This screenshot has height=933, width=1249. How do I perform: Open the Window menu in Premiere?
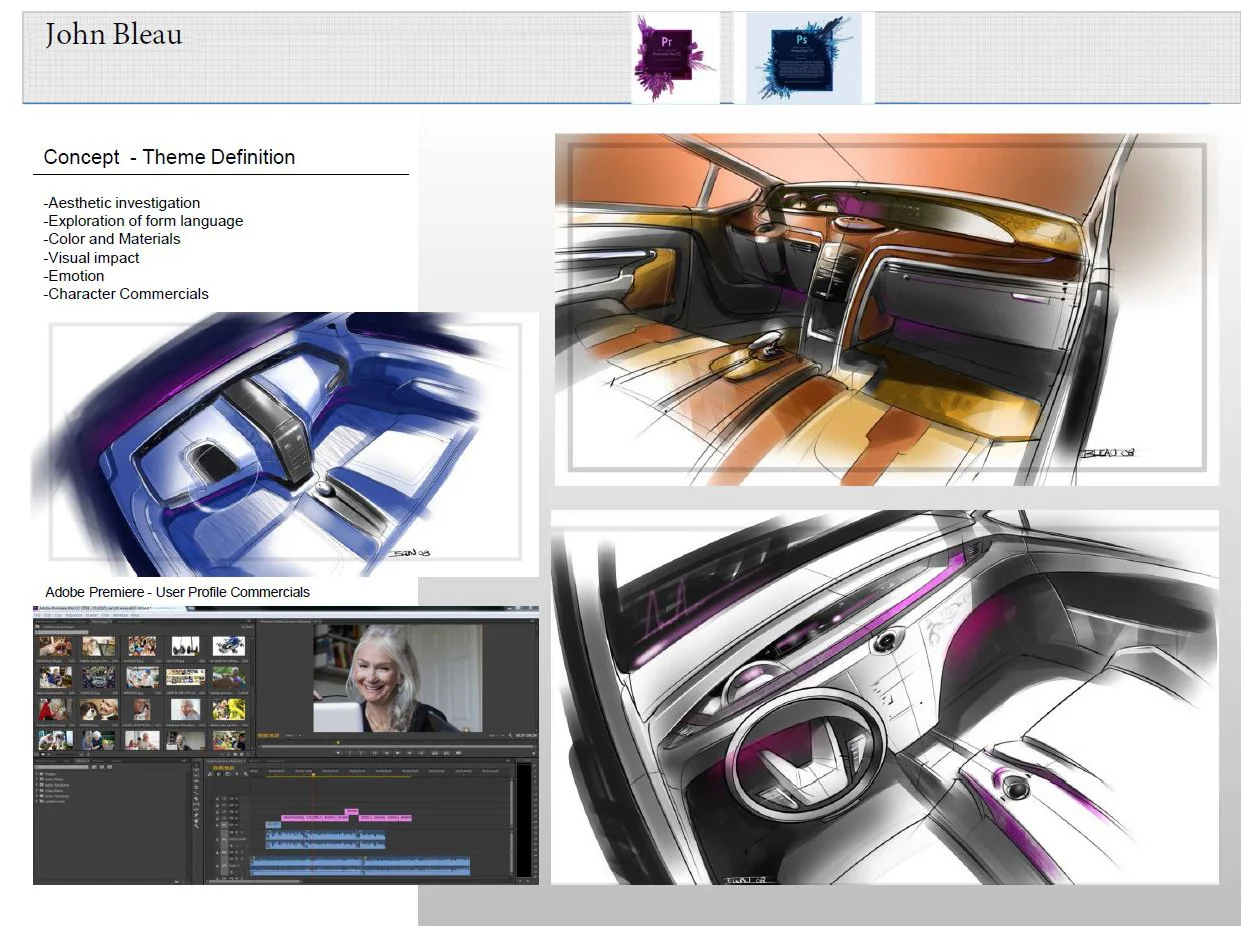[120, 615]
